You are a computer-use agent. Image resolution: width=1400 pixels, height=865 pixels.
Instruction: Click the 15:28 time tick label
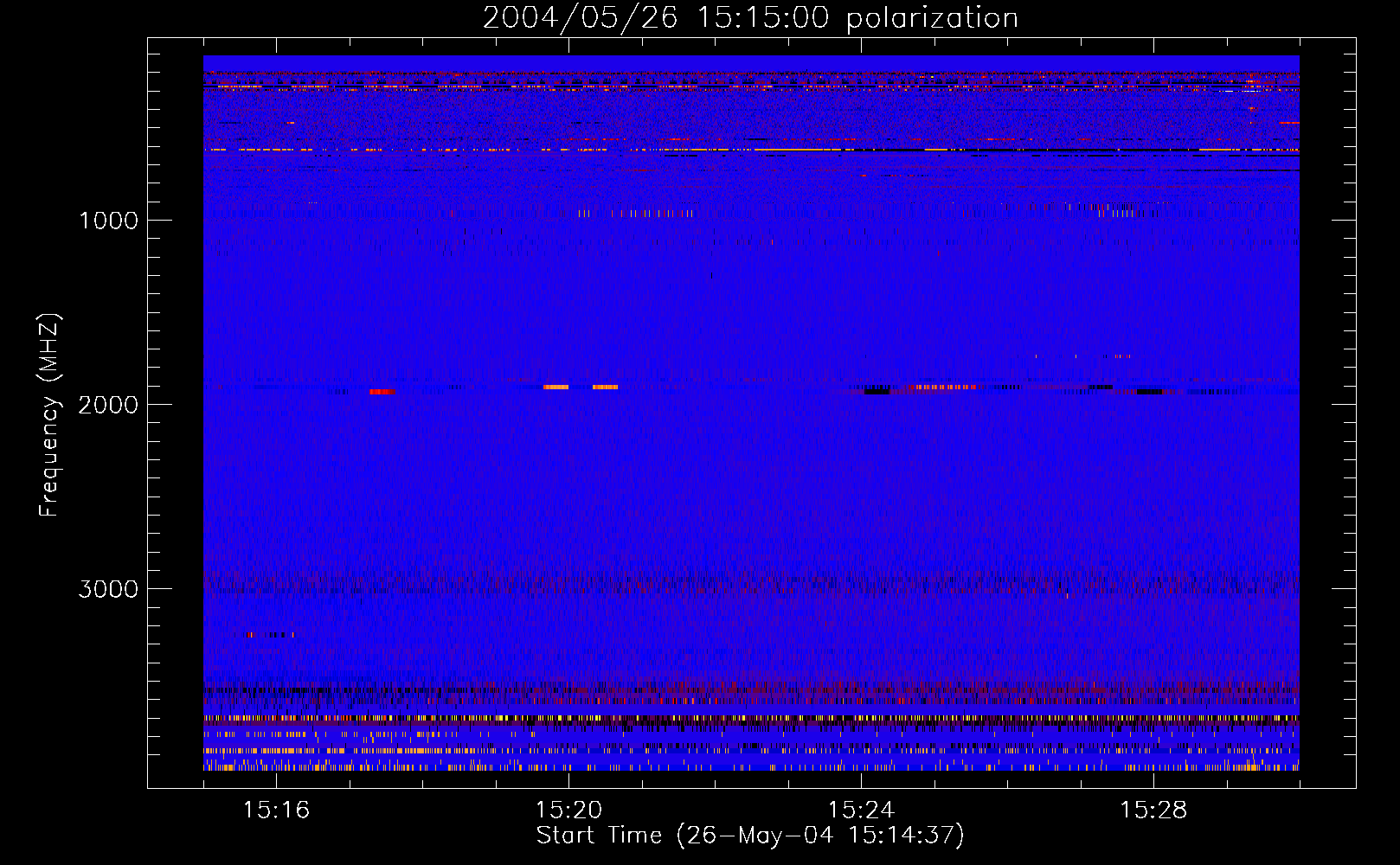point(1153,810)
